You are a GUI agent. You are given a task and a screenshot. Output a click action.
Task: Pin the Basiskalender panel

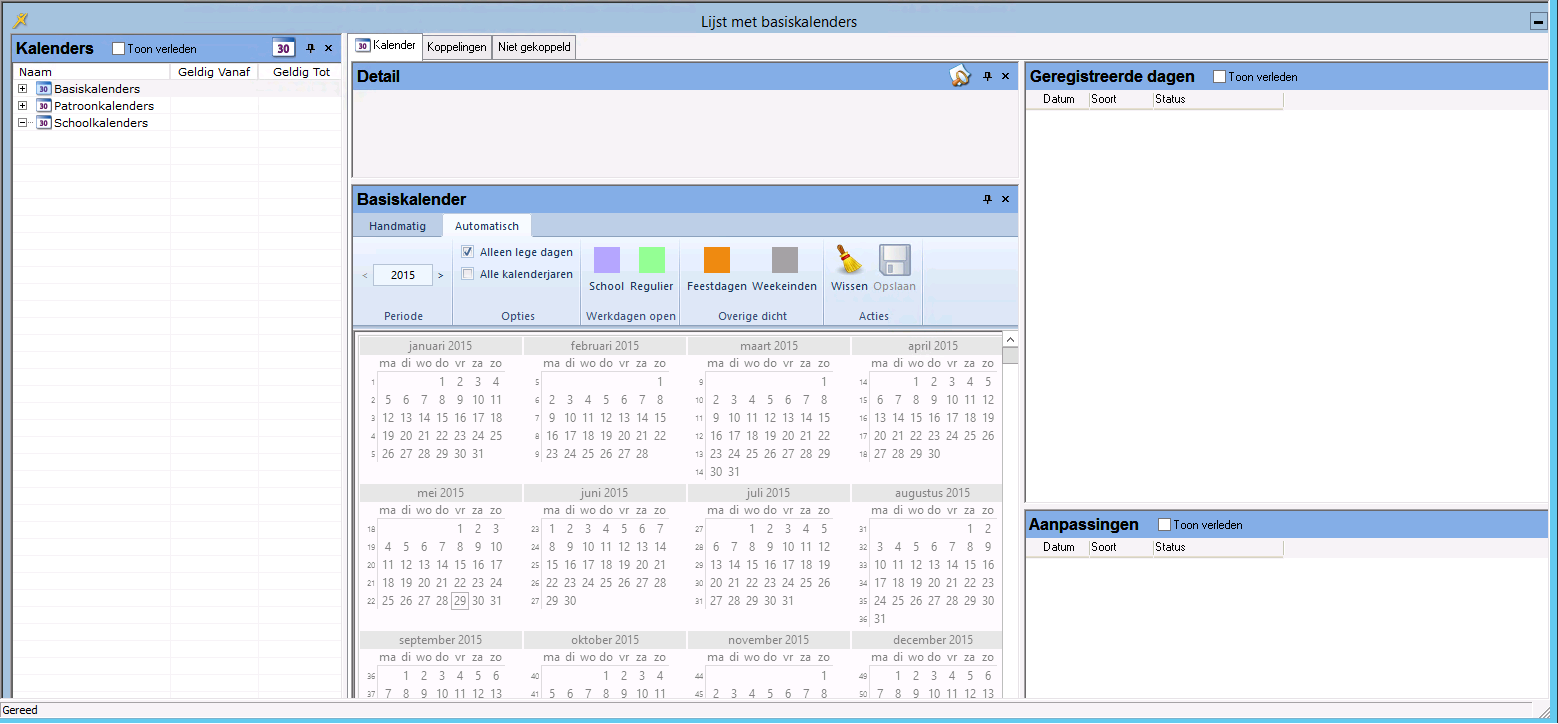point(987,200)
